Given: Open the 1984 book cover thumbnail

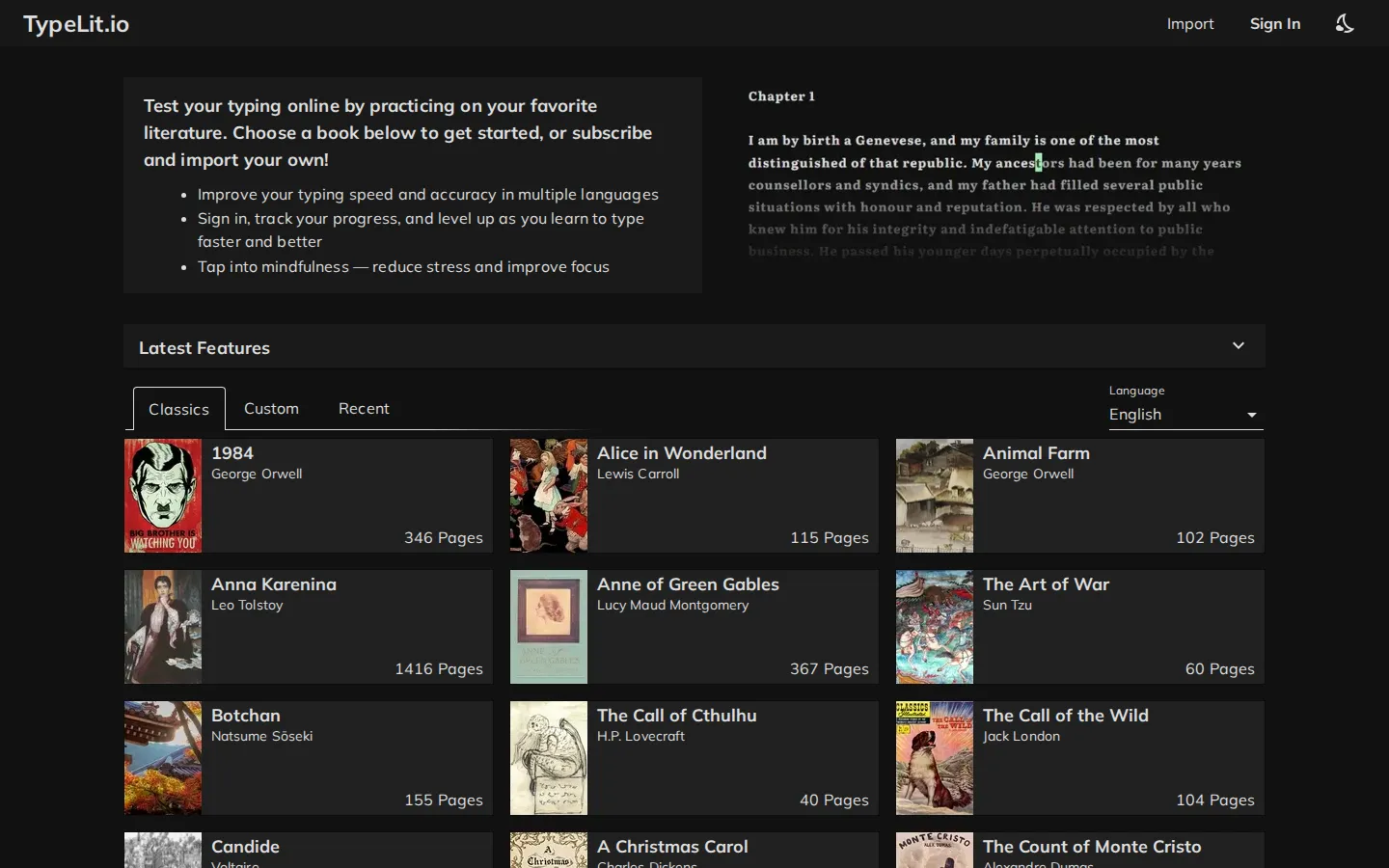Looking at the screenshot, I should tap(163, 496).
